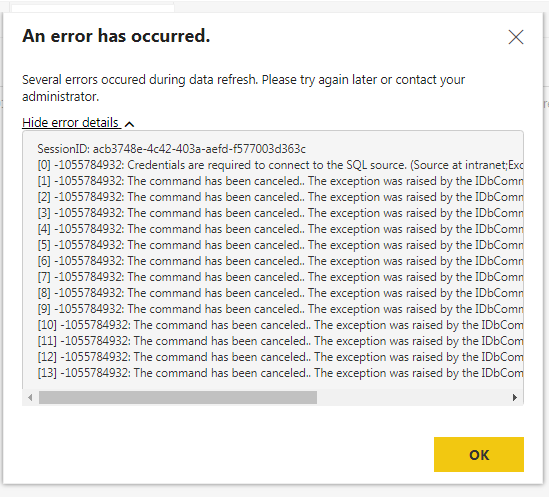Select error line [1] command canceled

(x=280, y=181)
